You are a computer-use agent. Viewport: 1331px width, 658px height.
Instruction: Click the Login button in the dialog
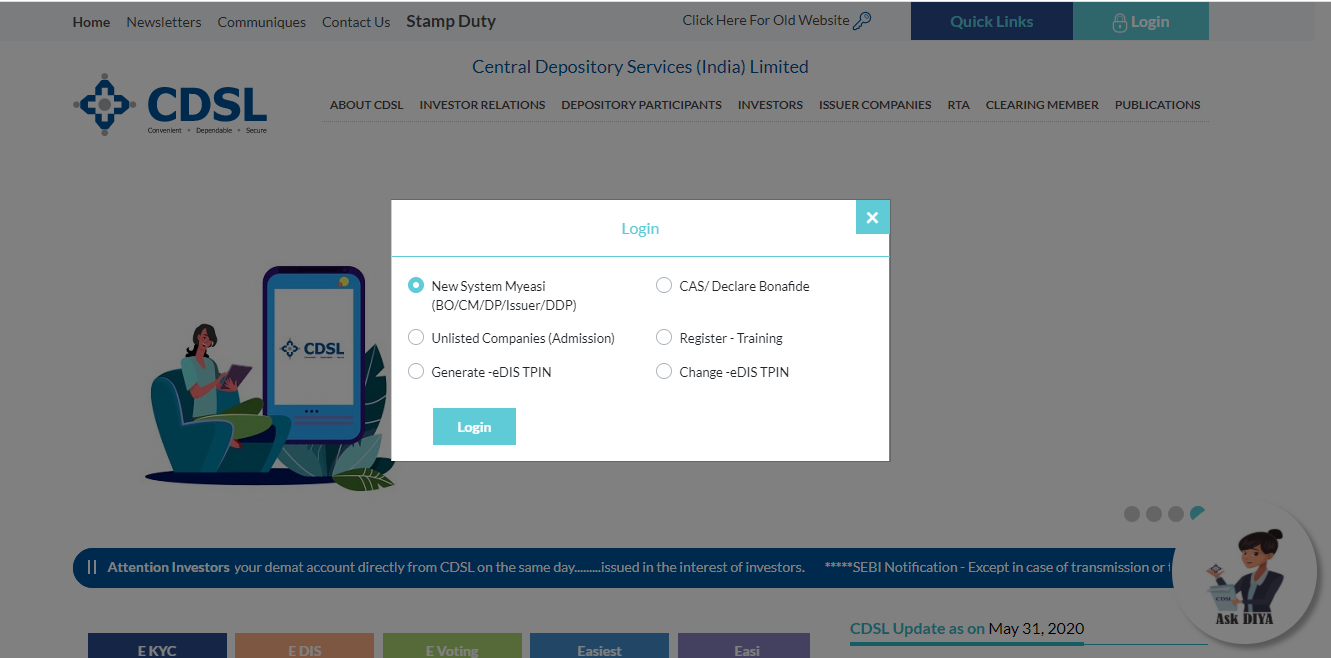(x=474, y=427)
